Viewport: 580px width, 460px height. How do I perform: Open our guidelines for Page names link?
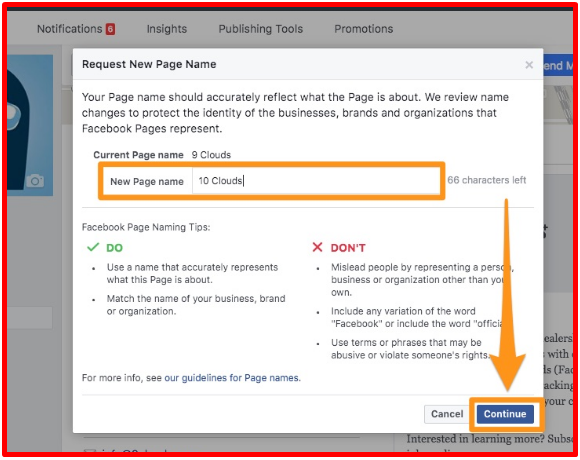232,378
